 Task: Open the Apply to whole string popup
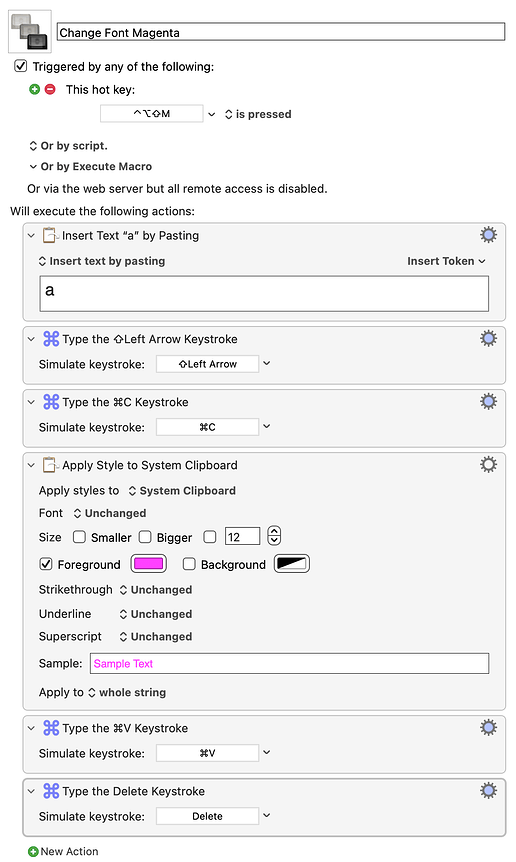[127, 692]
